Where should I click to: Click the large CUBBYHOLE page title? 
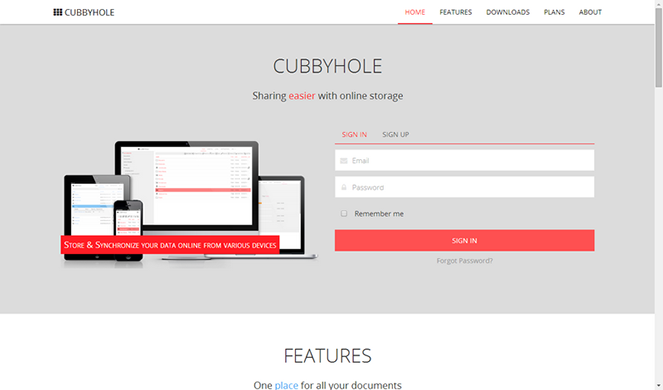pos(327,66)
